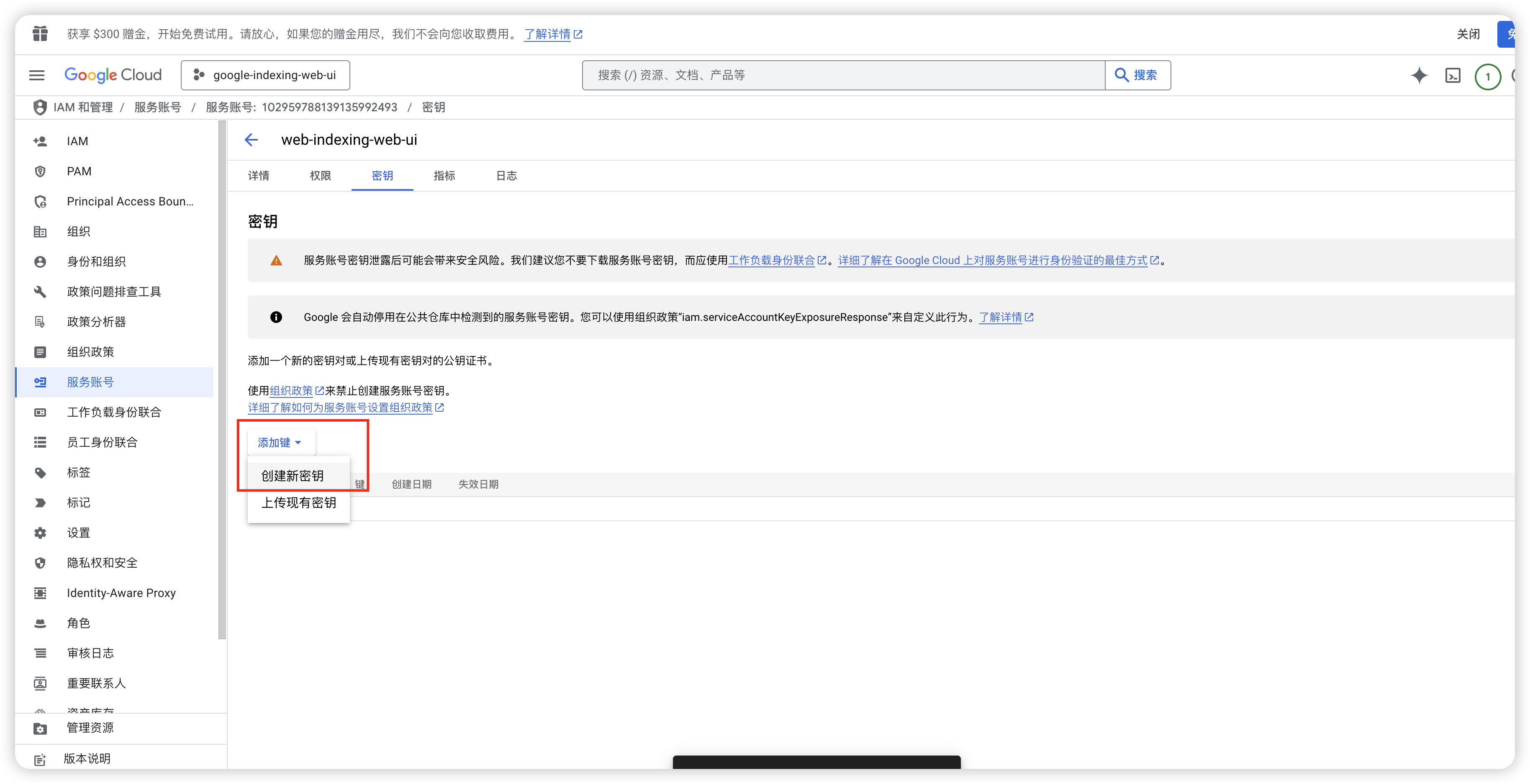Go to IAM 和管理 breadcrumb
Viewport: 1530px width, 784px height.
point(82,108)
